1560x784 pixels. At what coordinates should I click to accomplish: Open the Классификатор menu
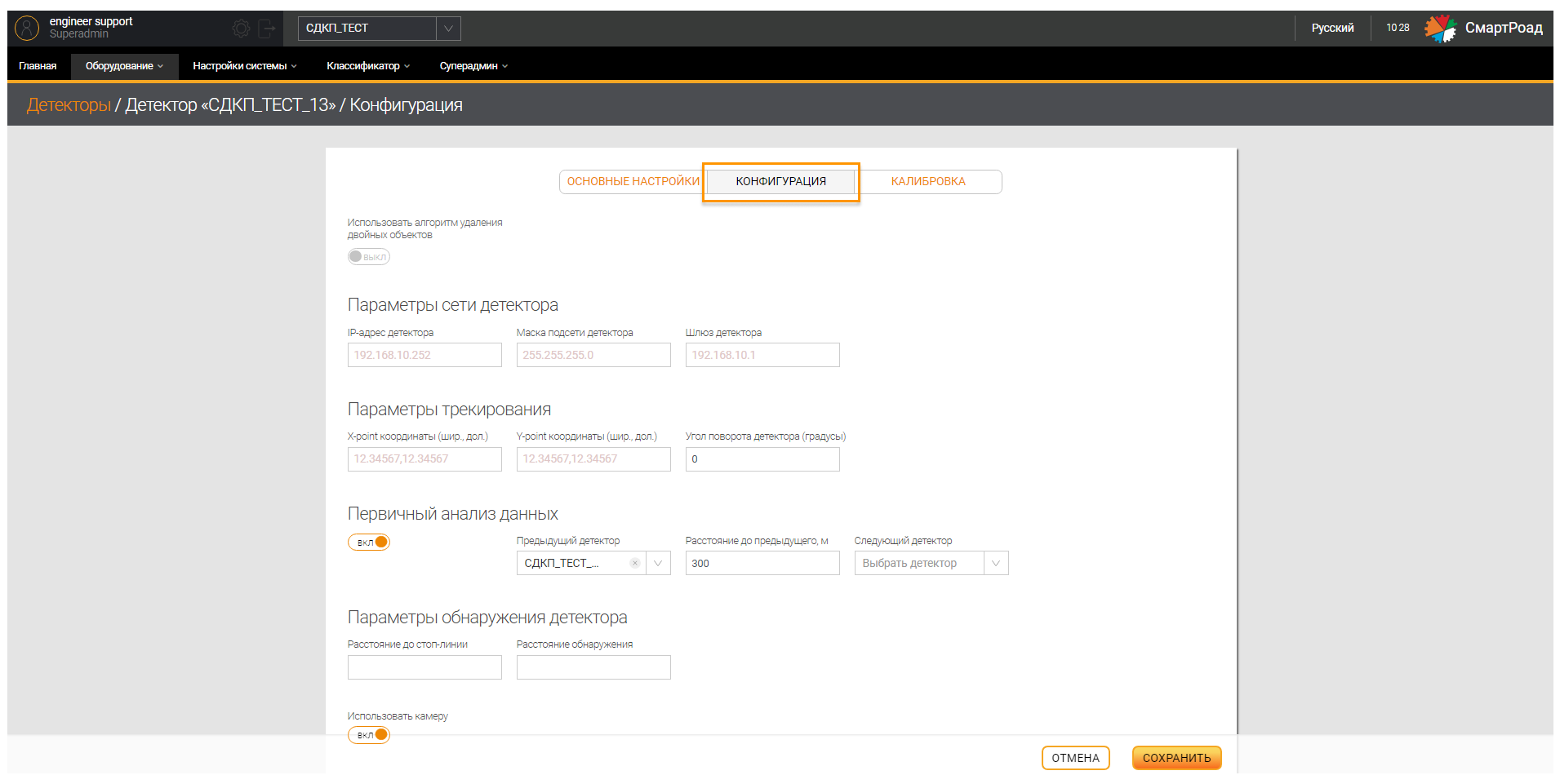[368, 66]
